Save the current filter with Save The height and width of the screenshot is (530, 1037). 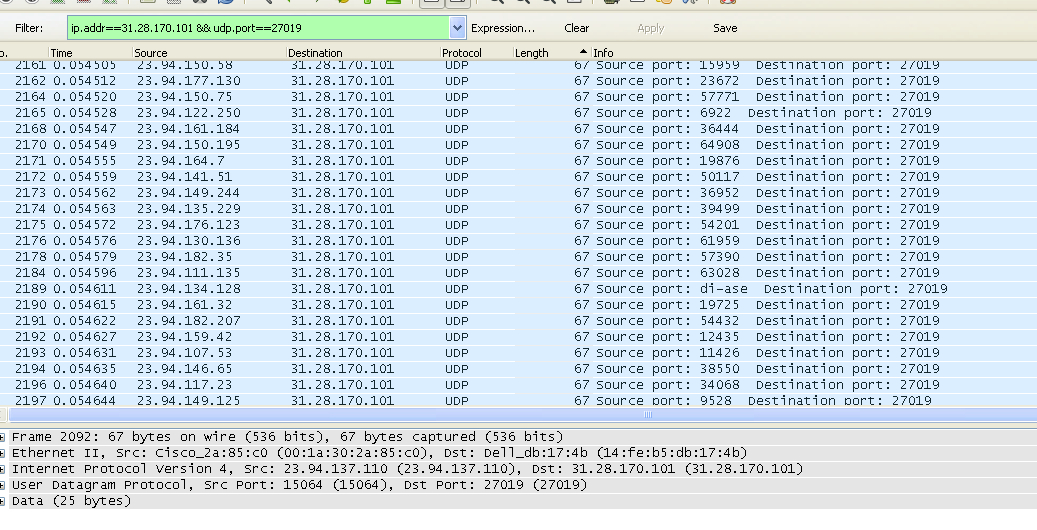point(726,28)
